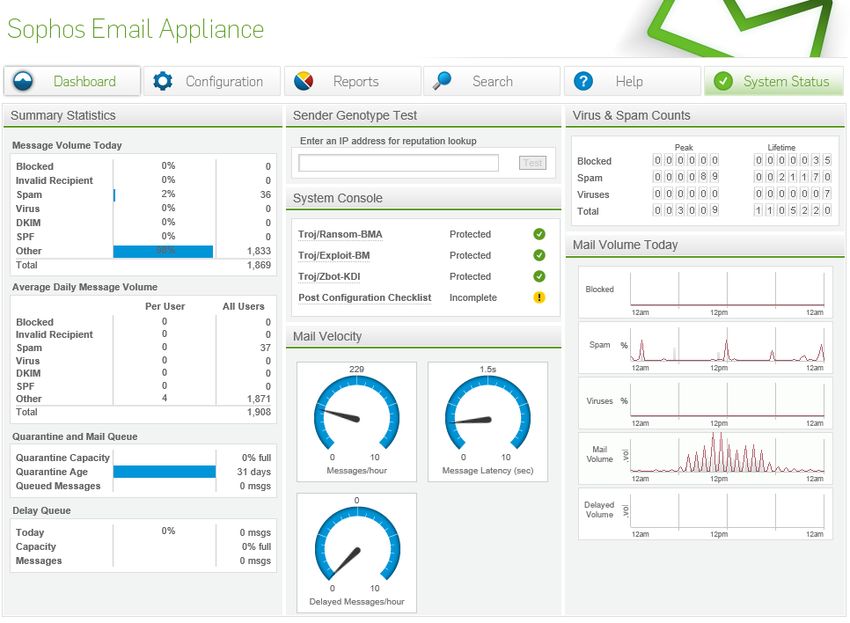This screenshot has height=623, width=850.
Task: Click the Peak column header
Action: pos(684,147)
